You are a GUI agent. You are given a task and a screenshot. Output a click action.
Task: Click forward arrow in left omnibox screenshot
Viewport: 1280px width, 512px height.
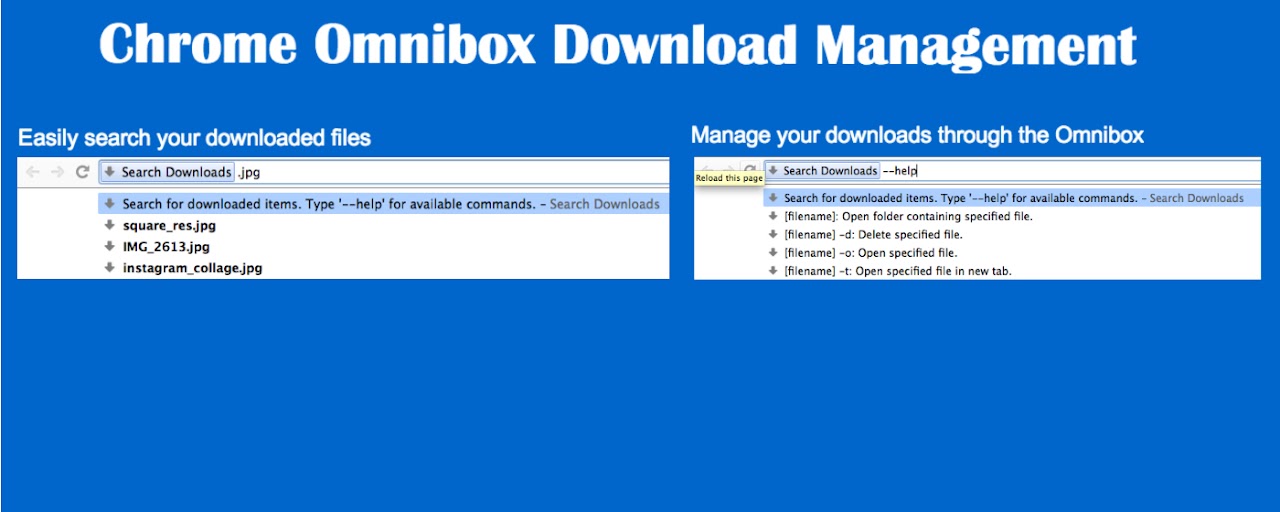pos(57,172)
